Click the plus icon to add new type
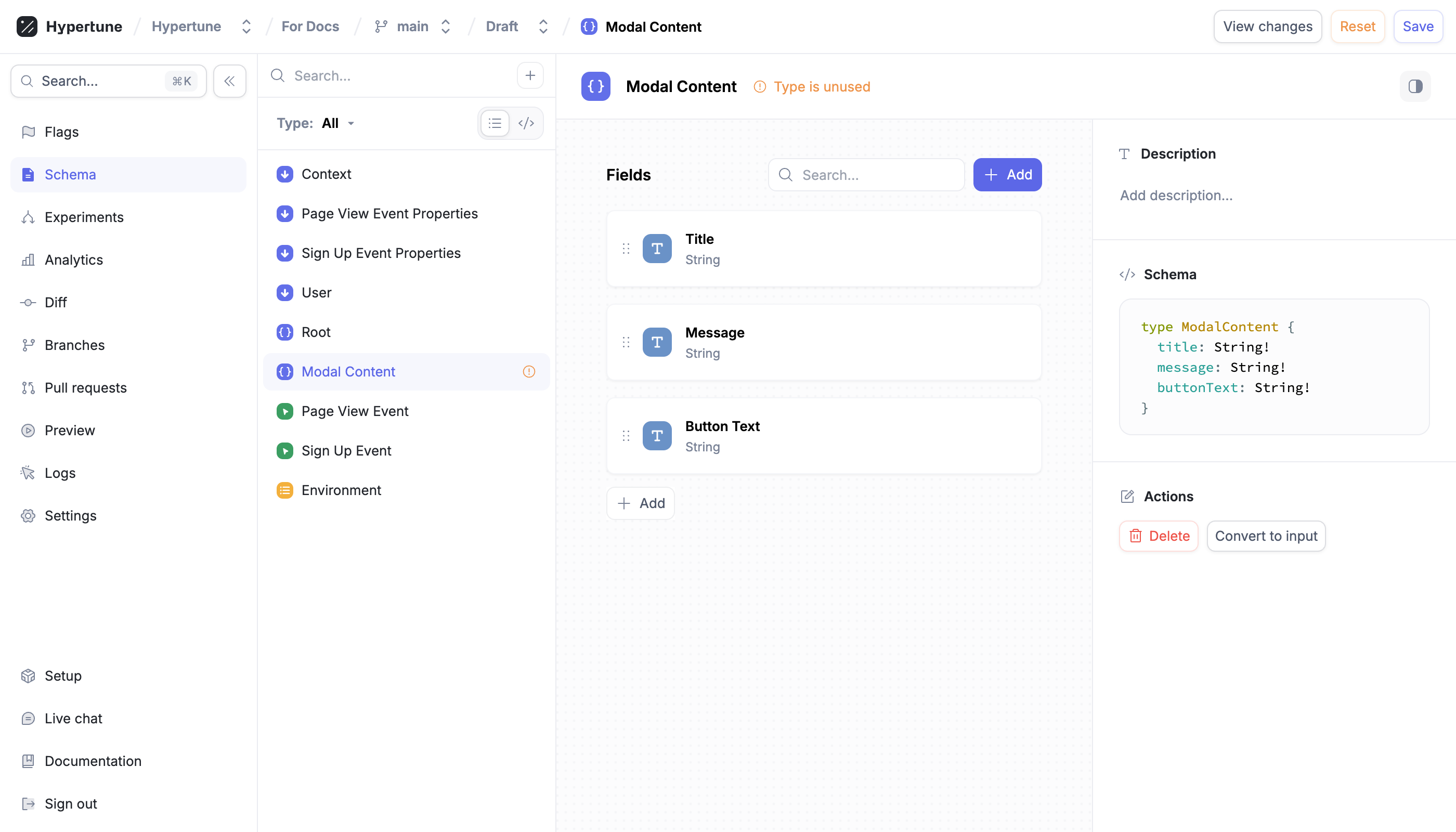 pyautogui.click(x=530, y=75)
